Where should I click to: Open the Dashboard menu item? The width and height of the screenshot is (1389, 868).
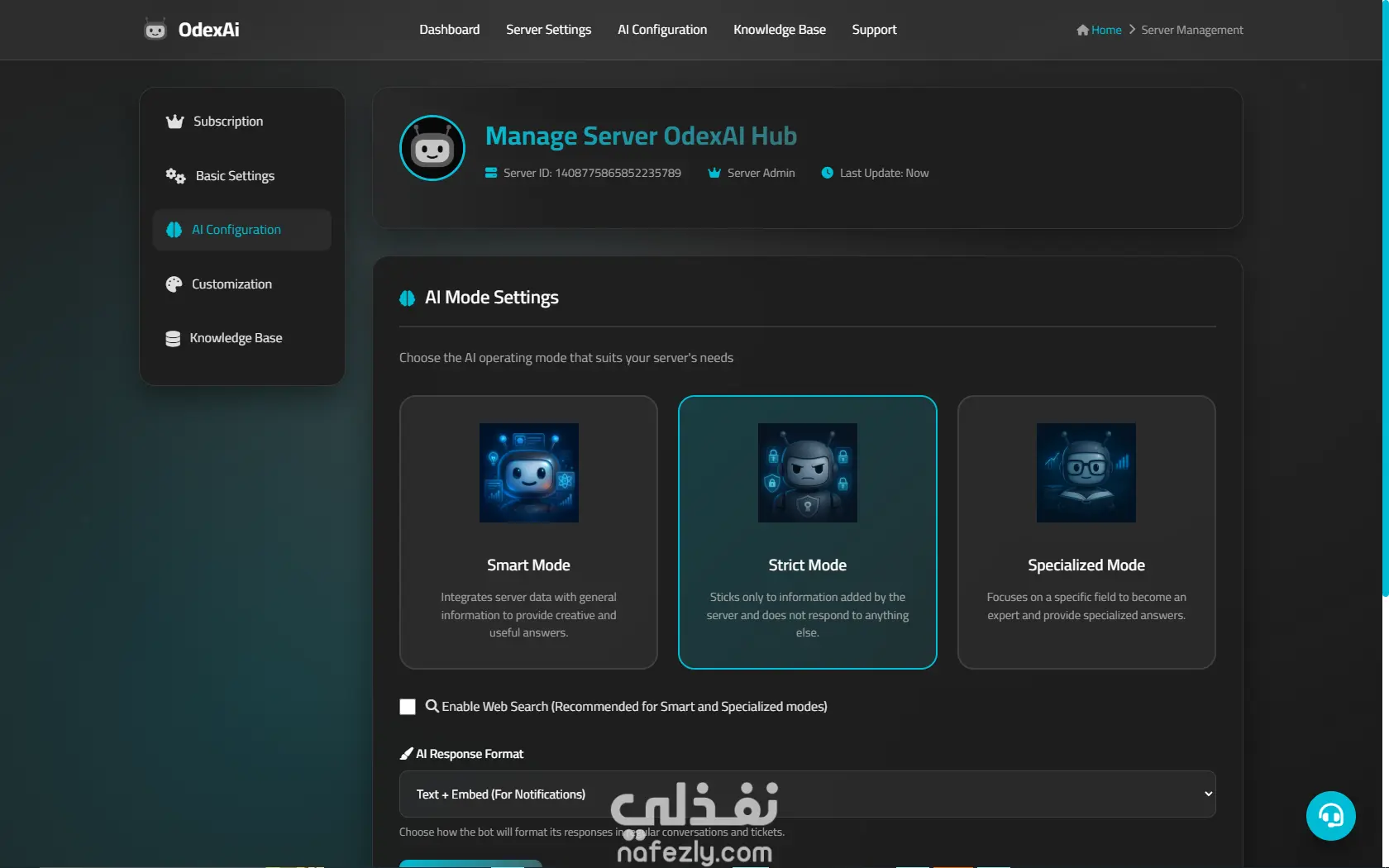coord(450,30)
